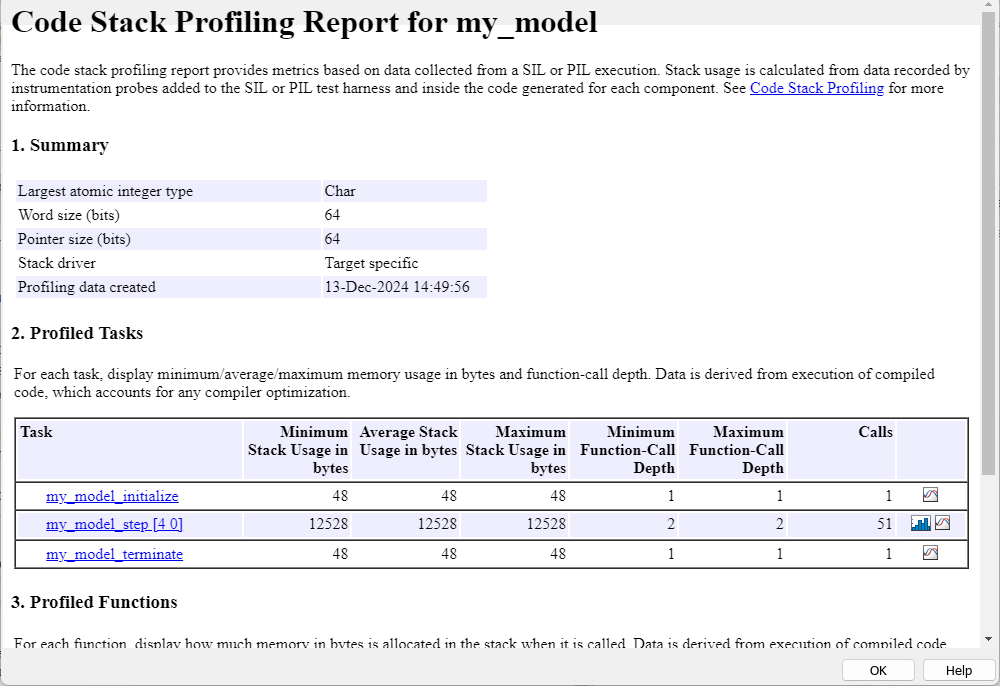Click the Calls column header

click(874, 431)
